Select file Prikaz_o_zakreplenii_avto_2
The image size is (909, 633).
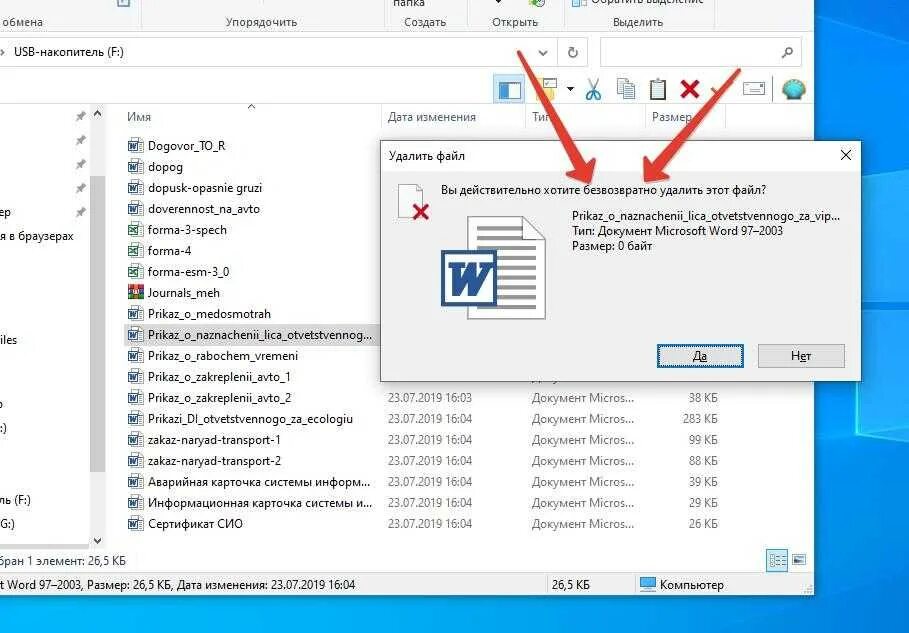coord(219,398)
